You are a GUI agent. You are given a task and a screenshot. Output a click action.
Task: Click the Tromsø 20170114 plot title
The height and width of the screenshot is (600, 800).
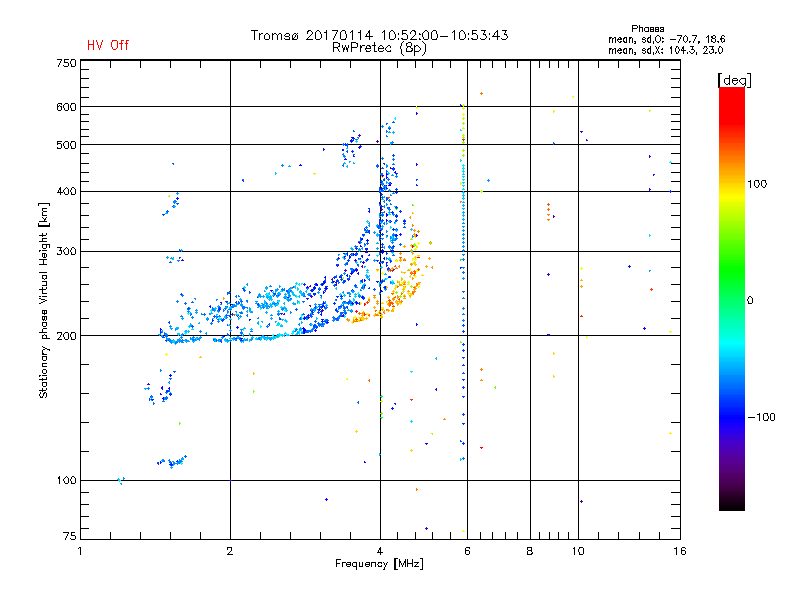click(379, 35)
